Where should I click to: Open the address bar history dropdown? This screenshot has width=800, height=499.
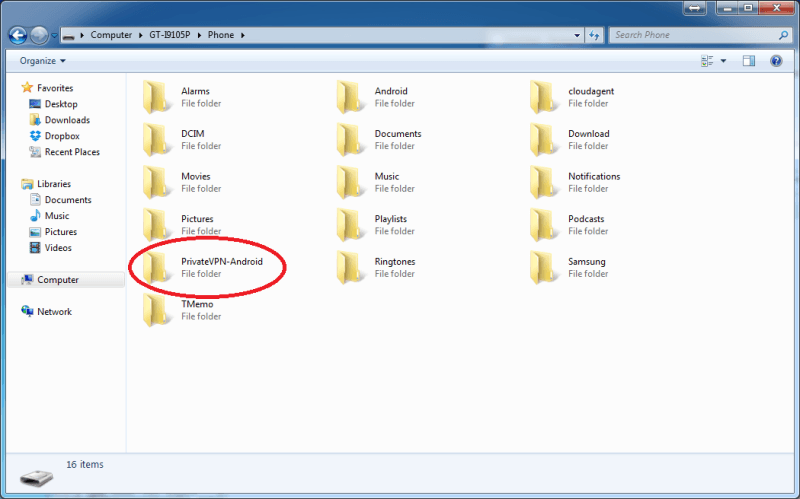577,35
